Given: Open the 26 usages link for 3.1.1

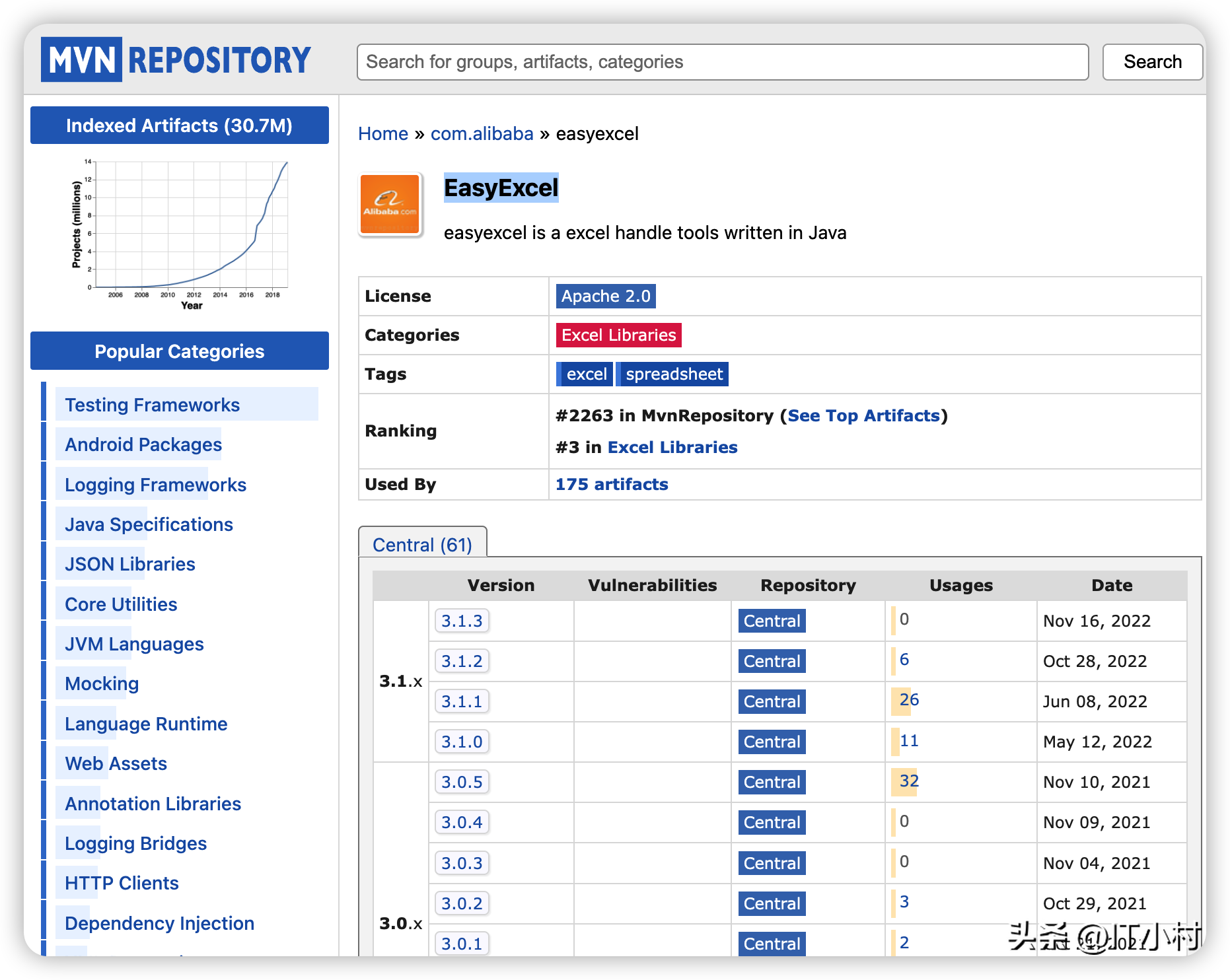Looking at the screenshot, I should click(x=909, y=700).
